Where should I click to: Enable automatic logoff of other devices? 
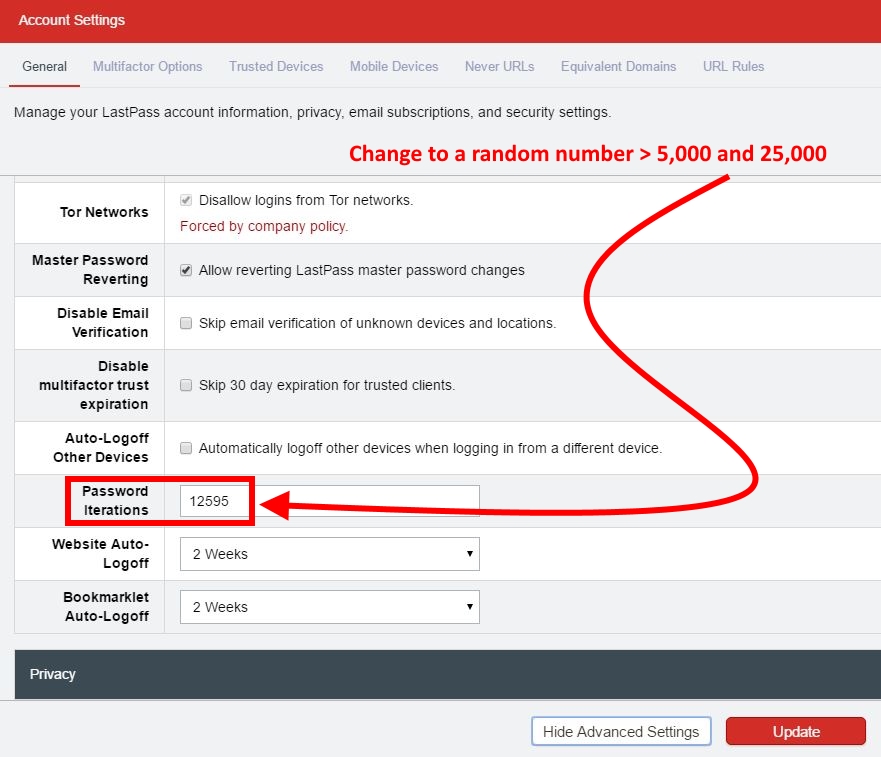pyautogui.click(x=185, y=447)
